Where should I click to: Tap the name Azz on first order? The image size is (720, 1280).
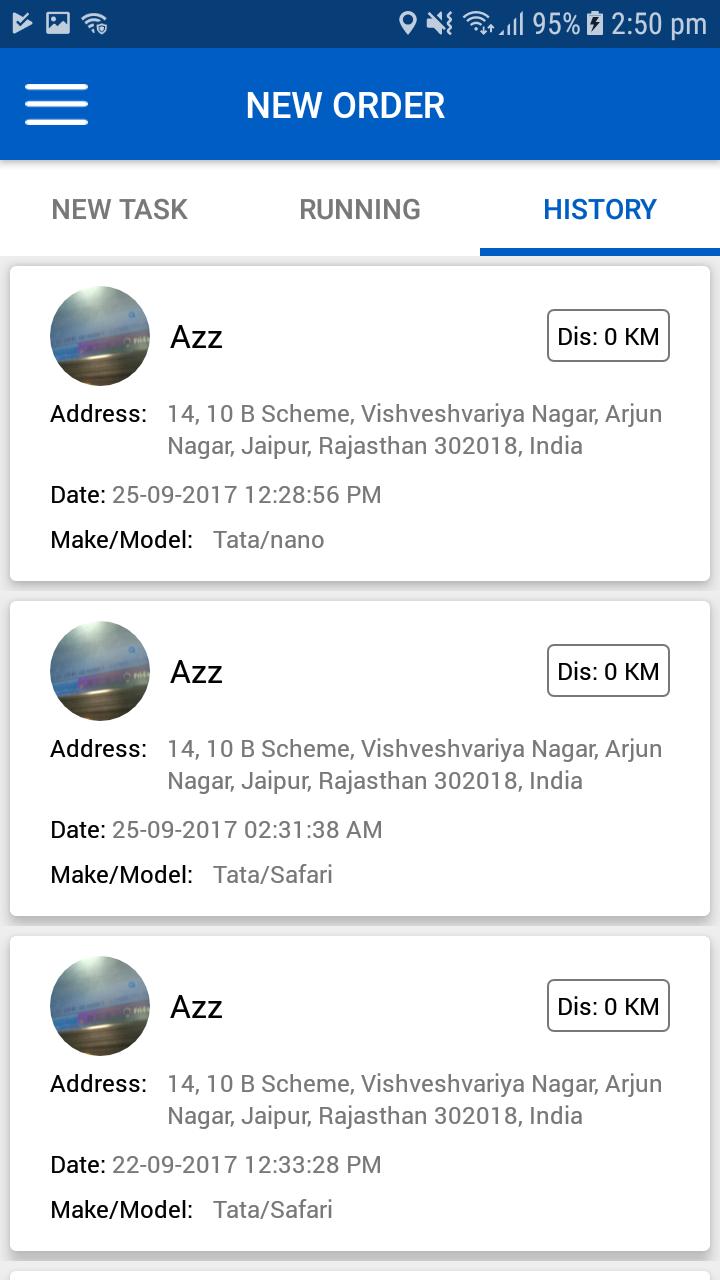tap(196, 337)
